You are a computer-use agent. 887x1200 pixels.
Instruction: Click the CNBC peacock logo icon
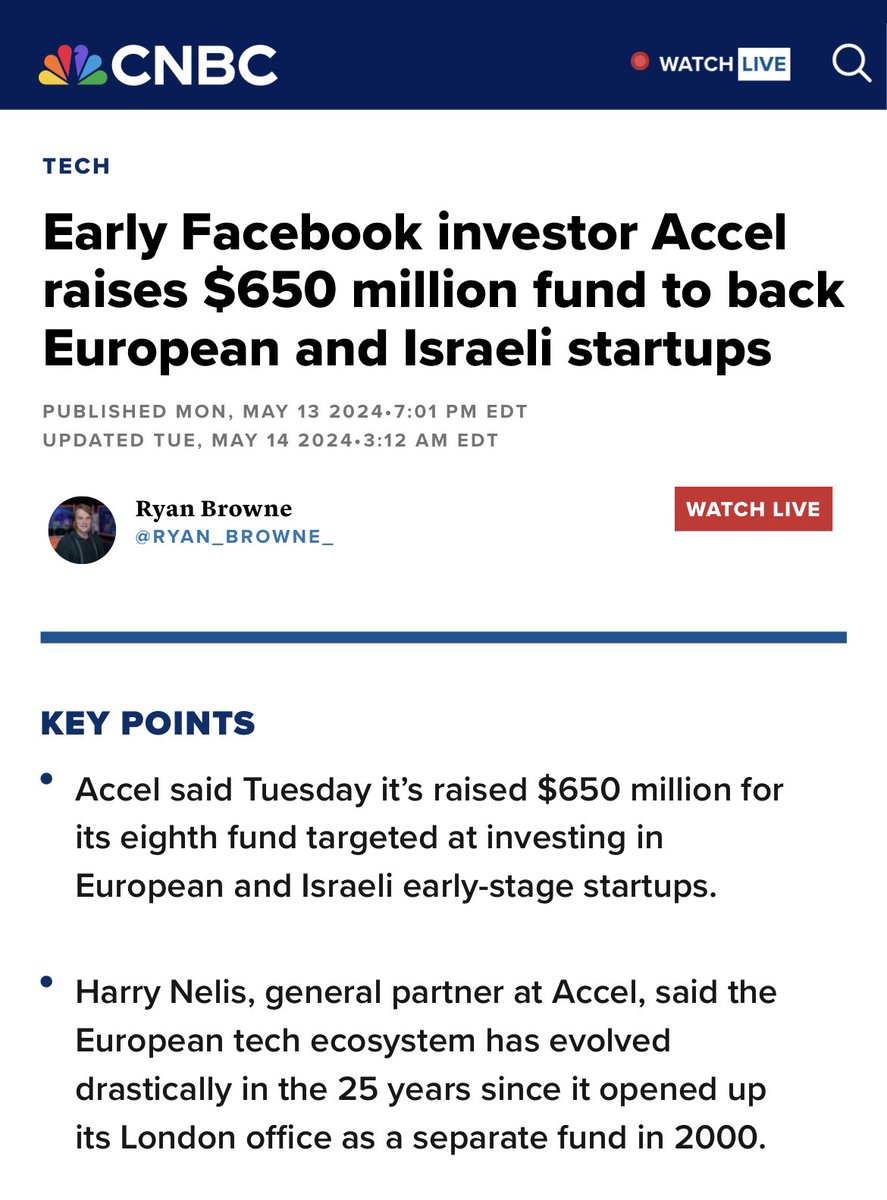[73, 66]
